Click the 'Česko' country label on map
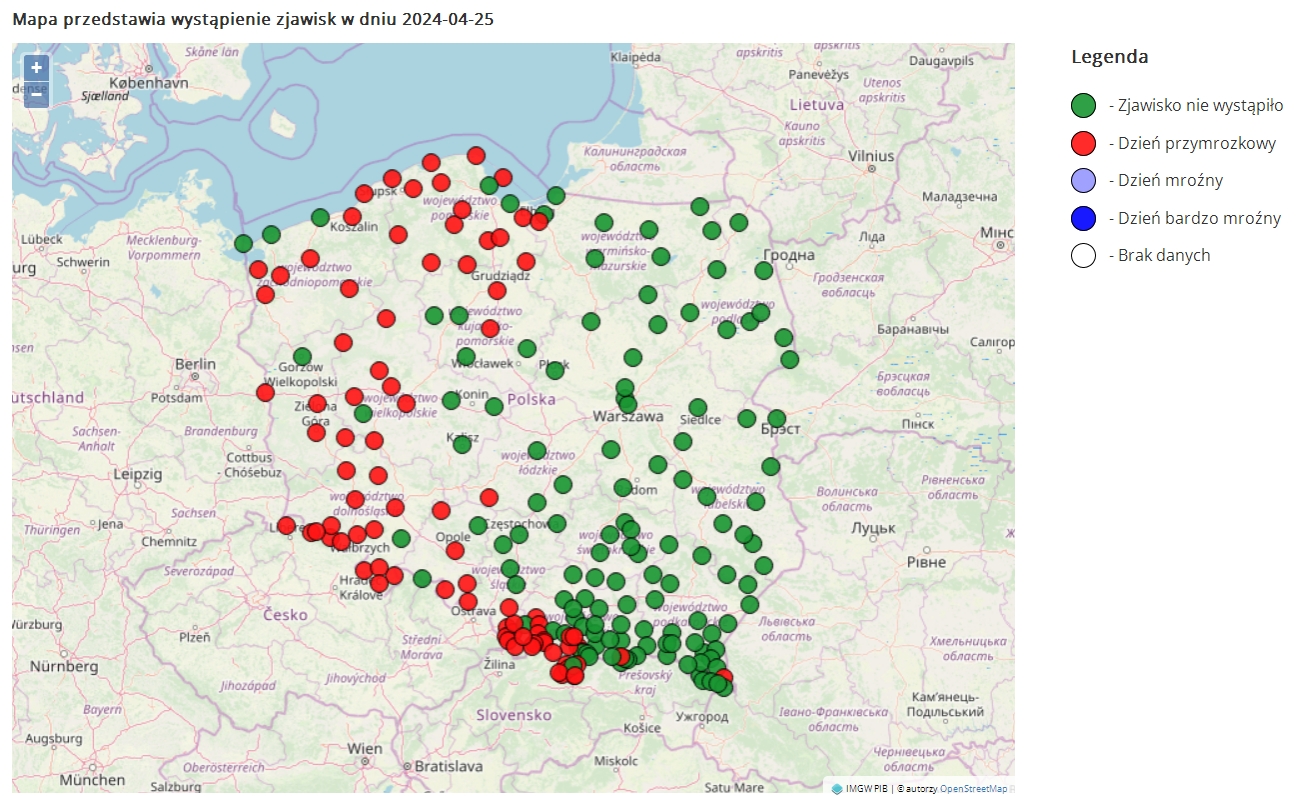The width and height of the screenshot is (1305, 796). point(286,614)
